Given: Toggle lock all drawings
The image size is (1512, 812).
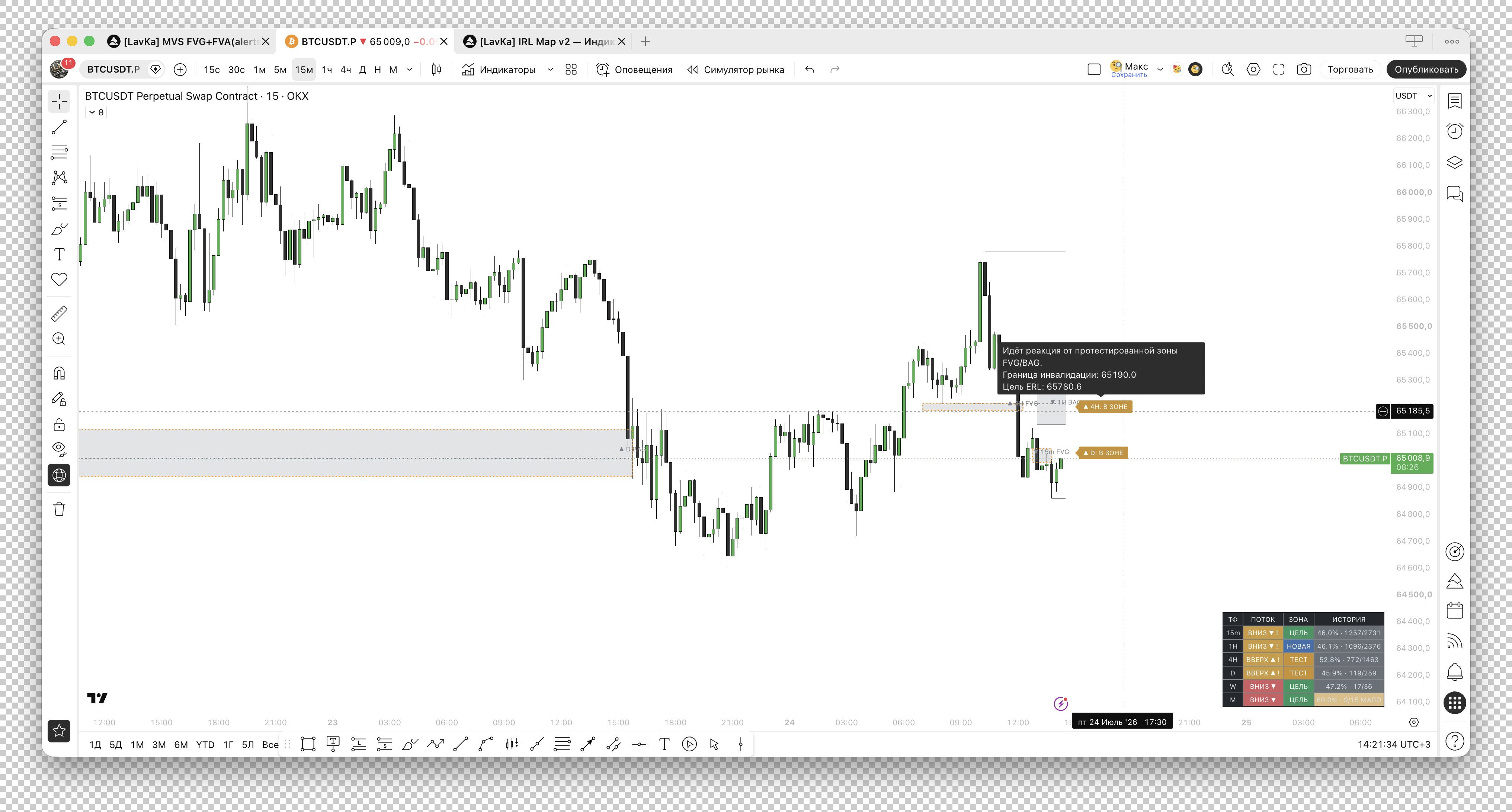Looking at the screenshot, I should coord(59,425).
